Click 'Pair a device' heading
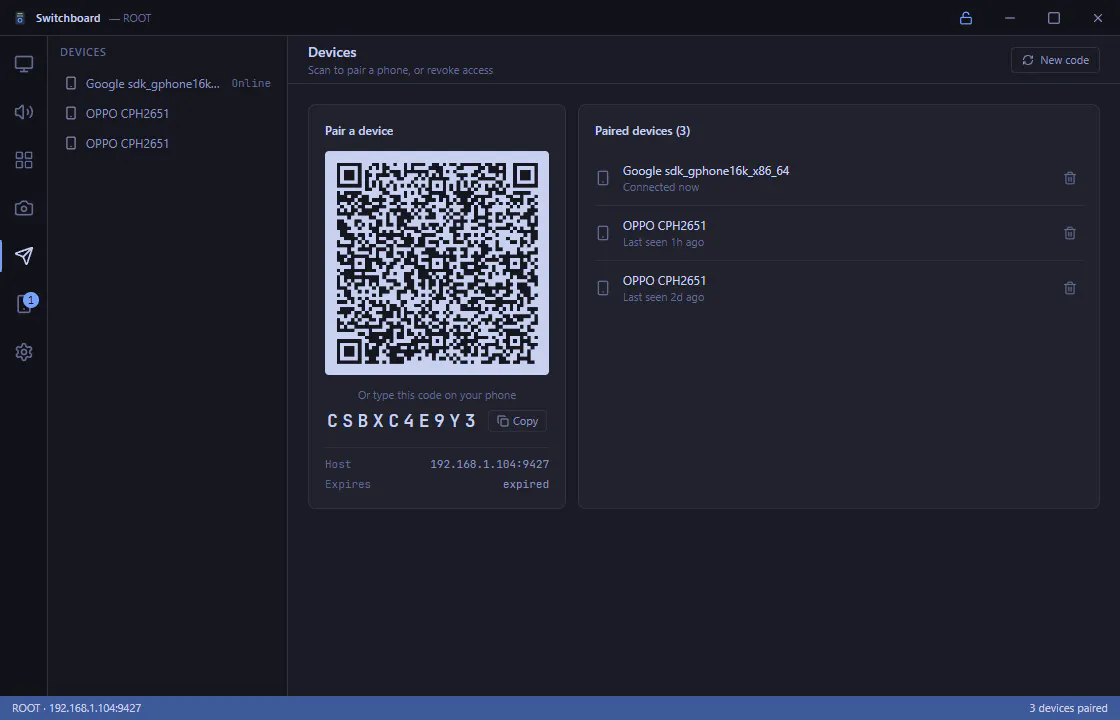 (x=359, y=131)
